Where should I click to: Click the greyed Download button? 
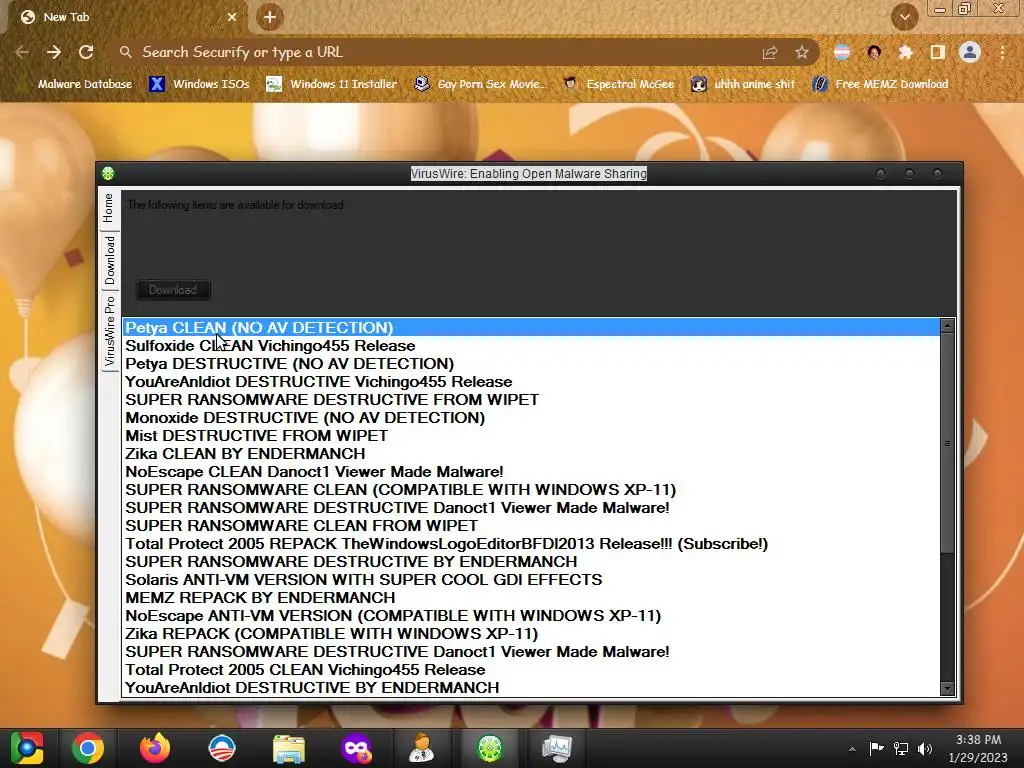(x=173, y=290)
